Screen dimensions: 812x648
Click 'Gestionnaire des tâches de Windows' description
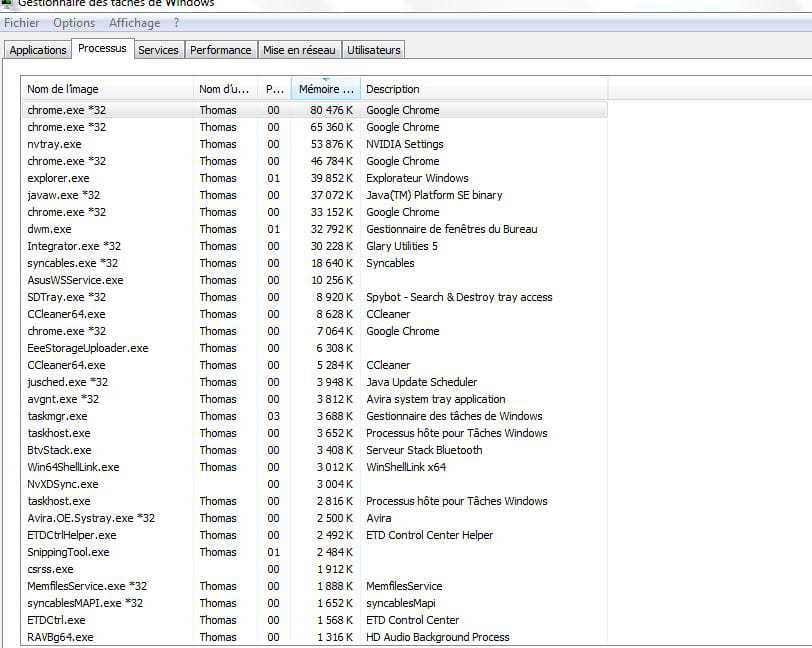point(454,416)
